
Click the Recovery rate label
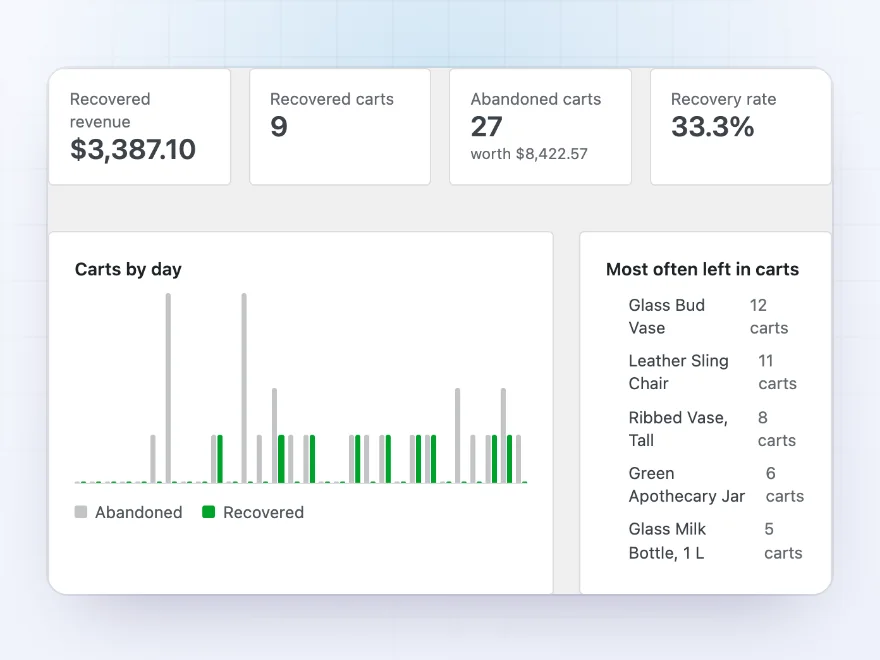(x=723, y=99)
